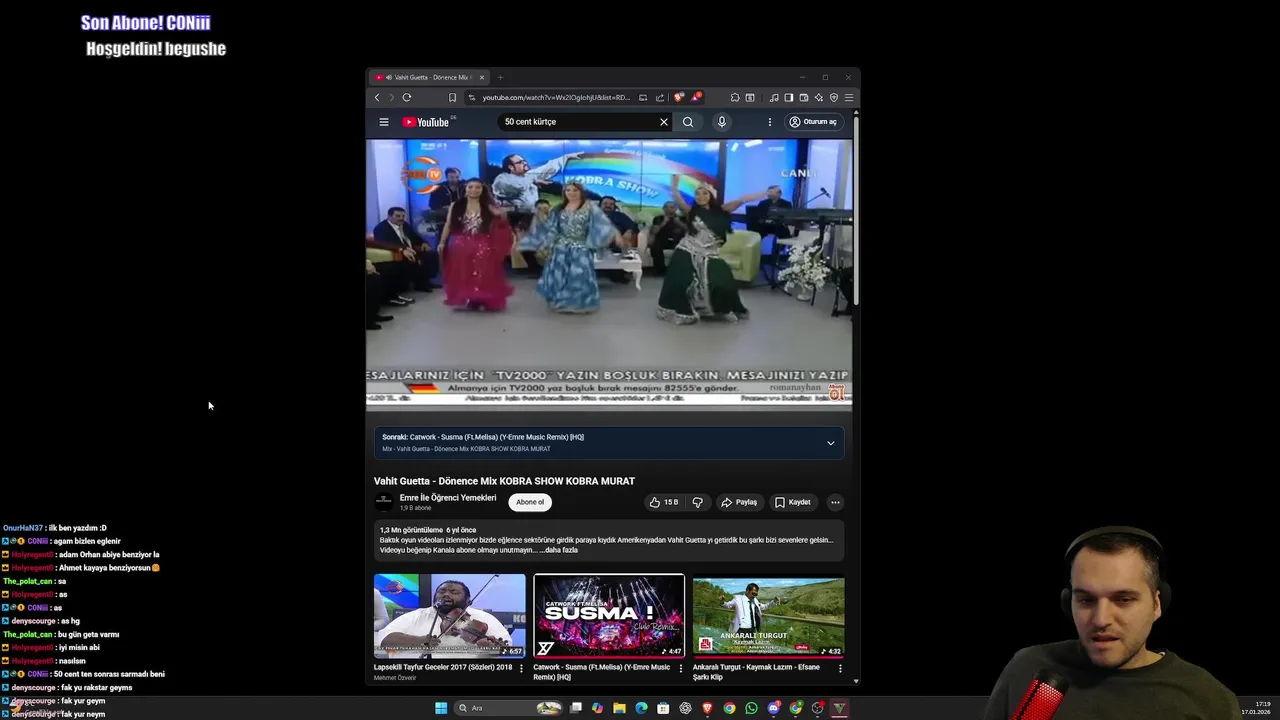Viewport: 1280px width, 720px height.
Task: Reload the YouTube page
Action: [407, 97]
